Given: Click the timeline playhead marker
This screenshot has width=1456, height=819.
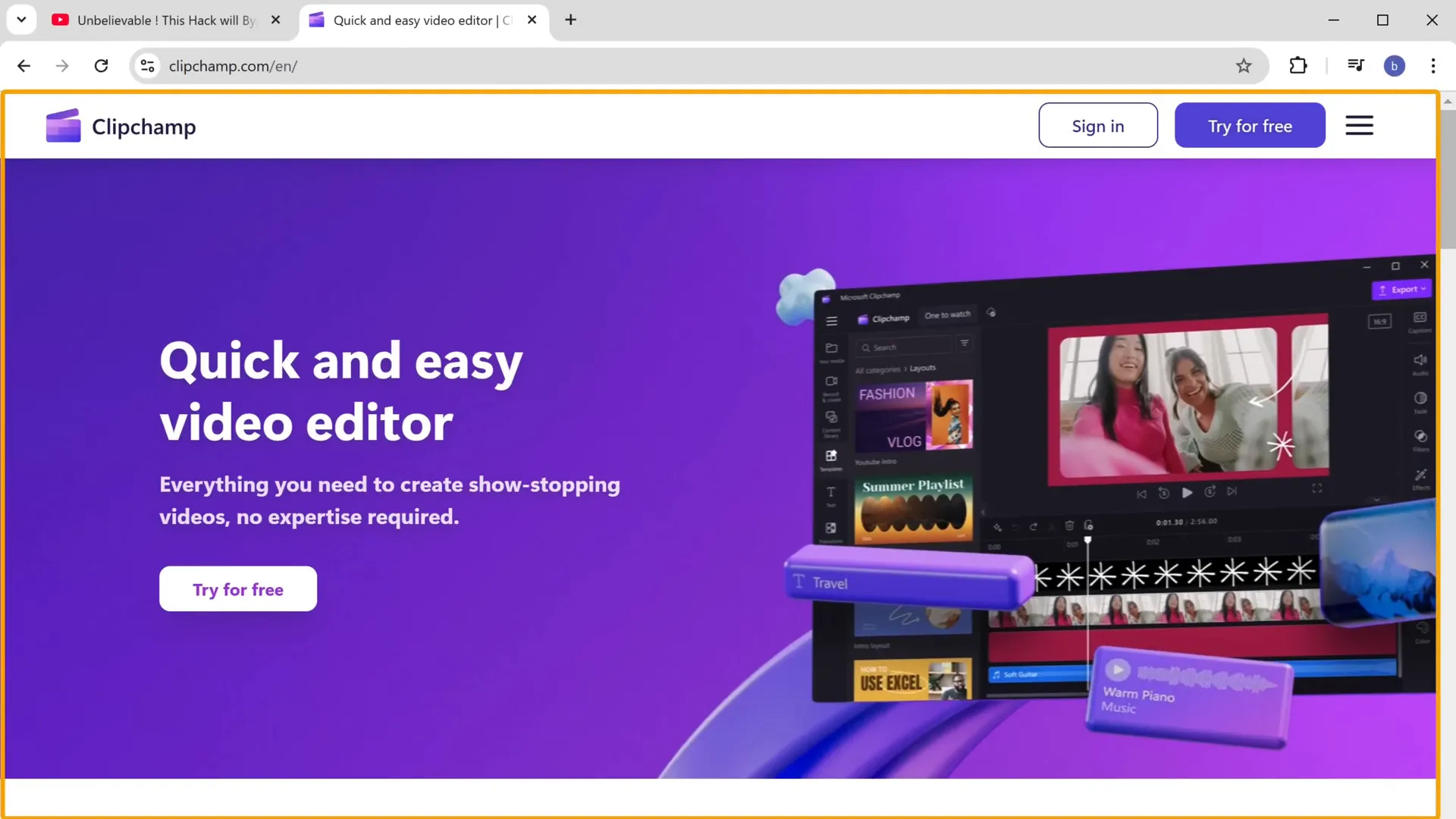Looking at the screenshot, I should click(1087, 540).
